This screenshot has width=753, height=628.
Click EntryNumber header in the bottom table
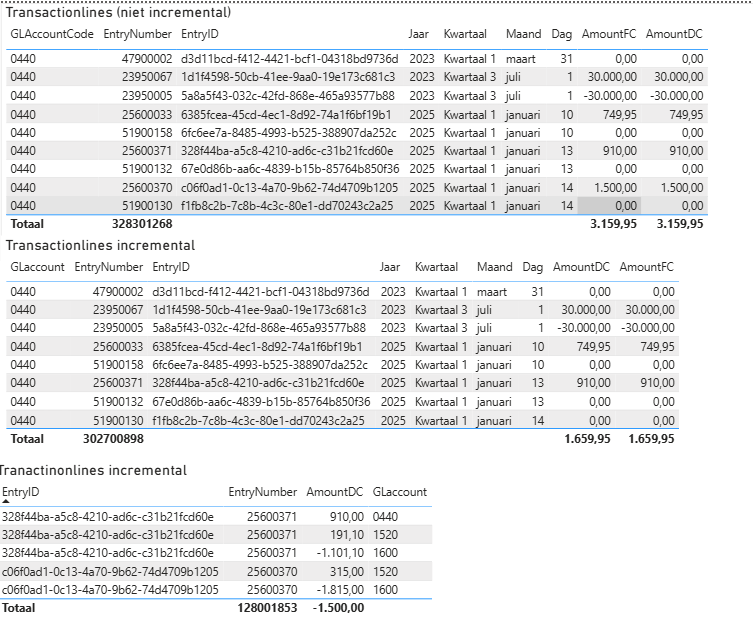[x=262, y=492]
